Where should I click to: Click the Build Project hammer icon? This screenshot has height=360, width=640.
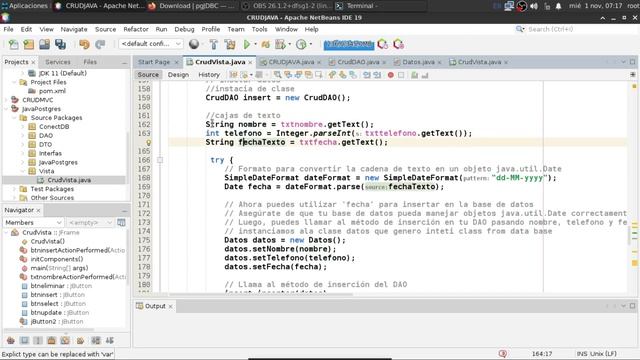tap(213, 44)
